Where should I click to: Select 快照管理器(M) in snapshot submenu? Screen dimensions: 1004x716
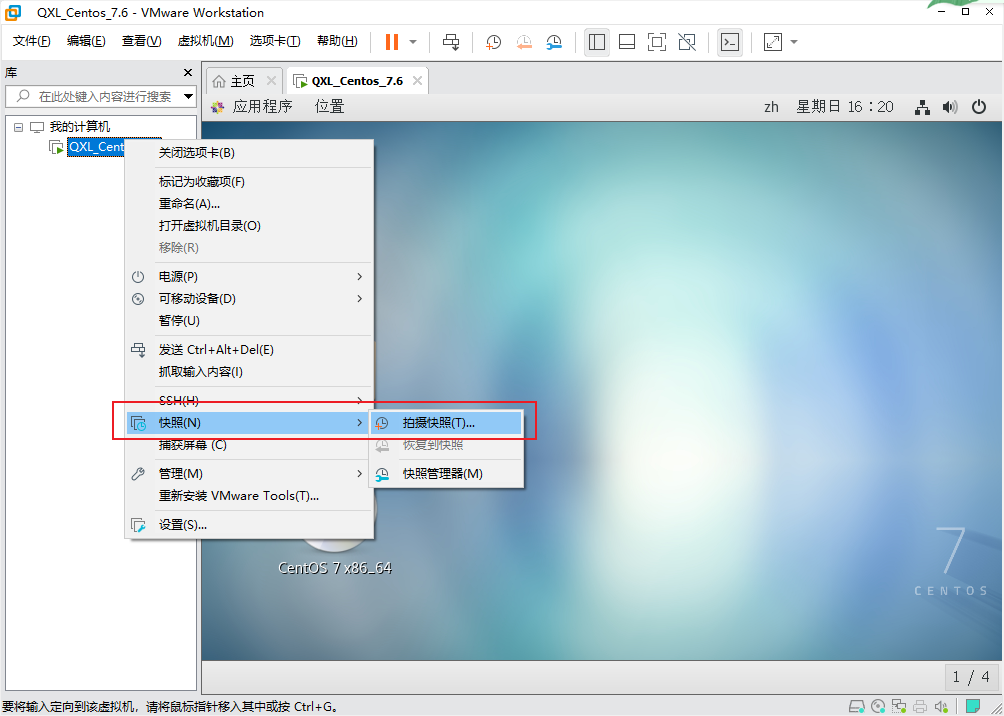(446, 474)
